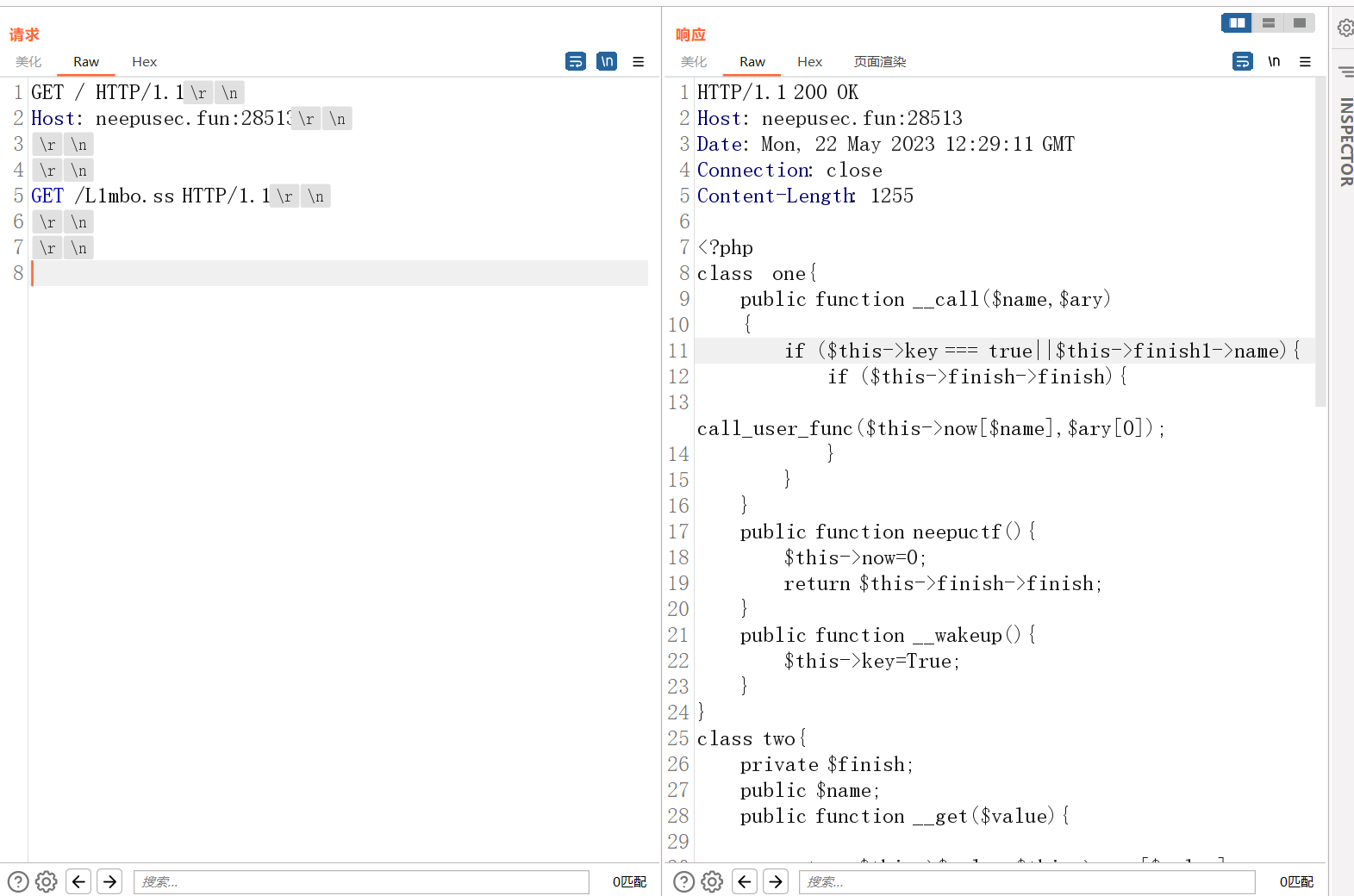This screenshot has height=896, width=1354.
Task: Go to next match in response search
Action: click(776, 881)
